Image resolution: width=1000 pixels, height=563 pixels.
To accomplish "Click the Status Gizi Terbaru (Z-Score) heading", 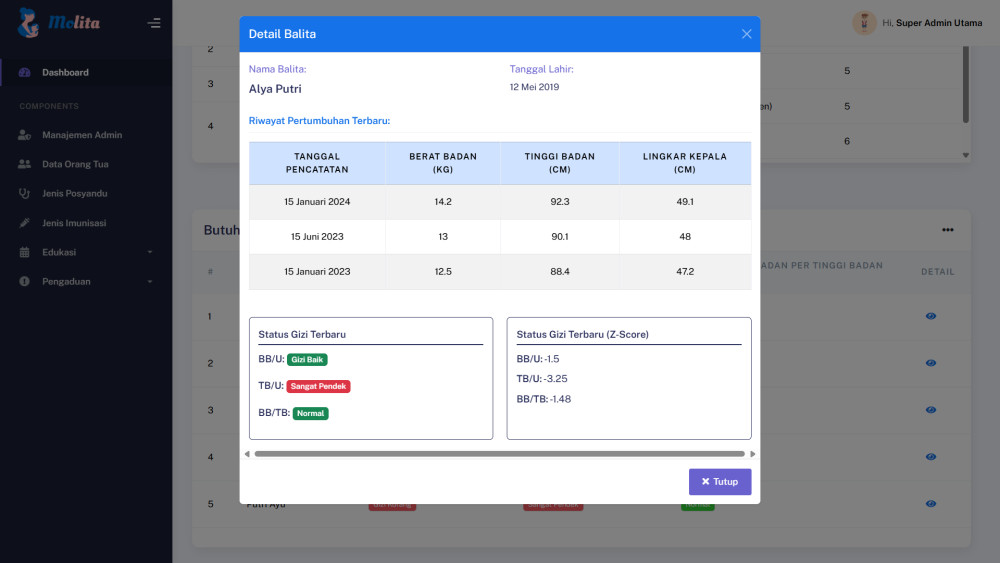I will tap(582, 335).
